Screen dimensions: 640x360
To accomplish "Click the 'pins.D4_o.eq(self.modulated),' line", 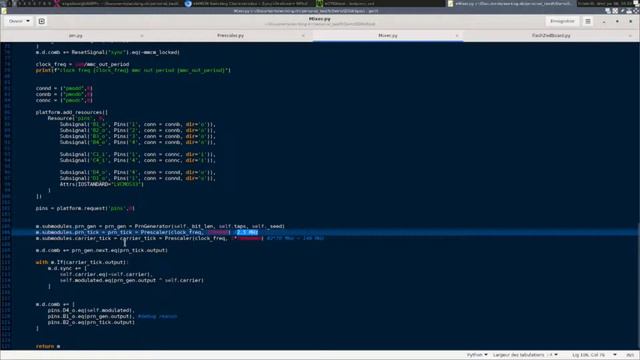I will coord(91,310).
